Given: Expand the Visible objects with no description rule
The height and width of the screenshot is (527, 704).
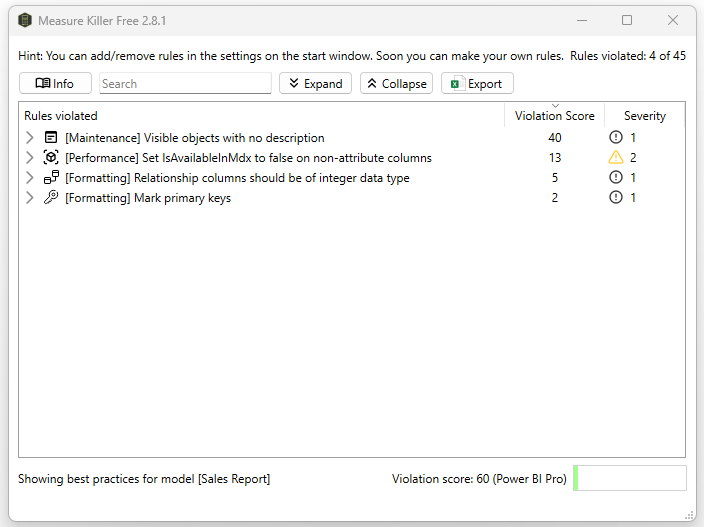Looking at the screenshot, I should coord(30,138).
